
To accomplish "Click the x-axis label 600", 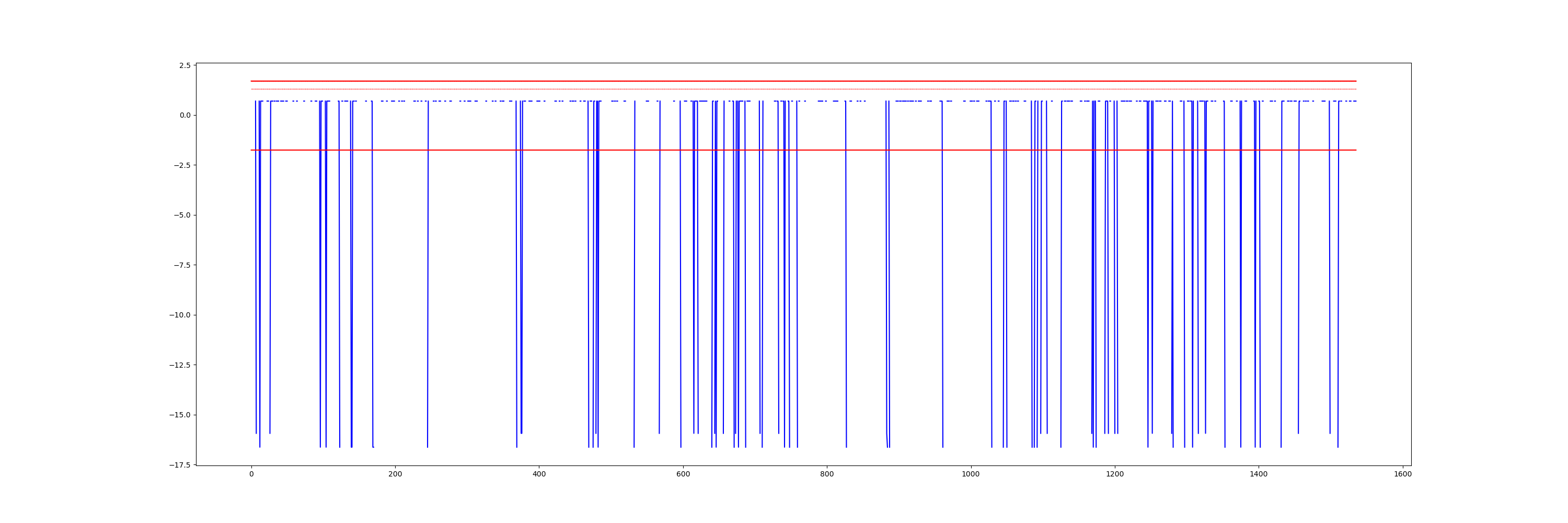I will click(x=683, y=474).
